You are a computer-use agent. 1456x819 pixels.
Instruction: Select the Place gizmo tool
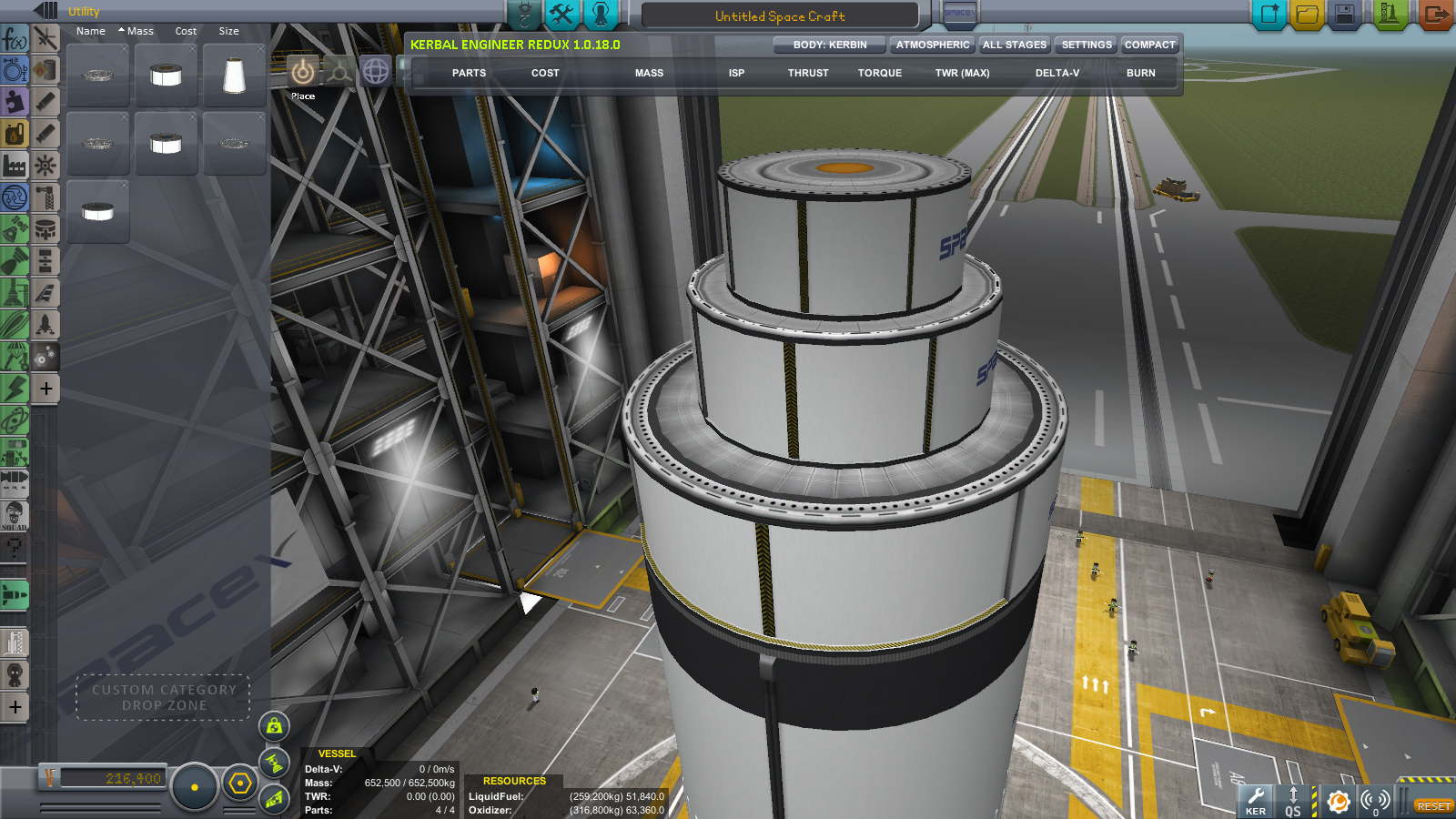[303, 71]
